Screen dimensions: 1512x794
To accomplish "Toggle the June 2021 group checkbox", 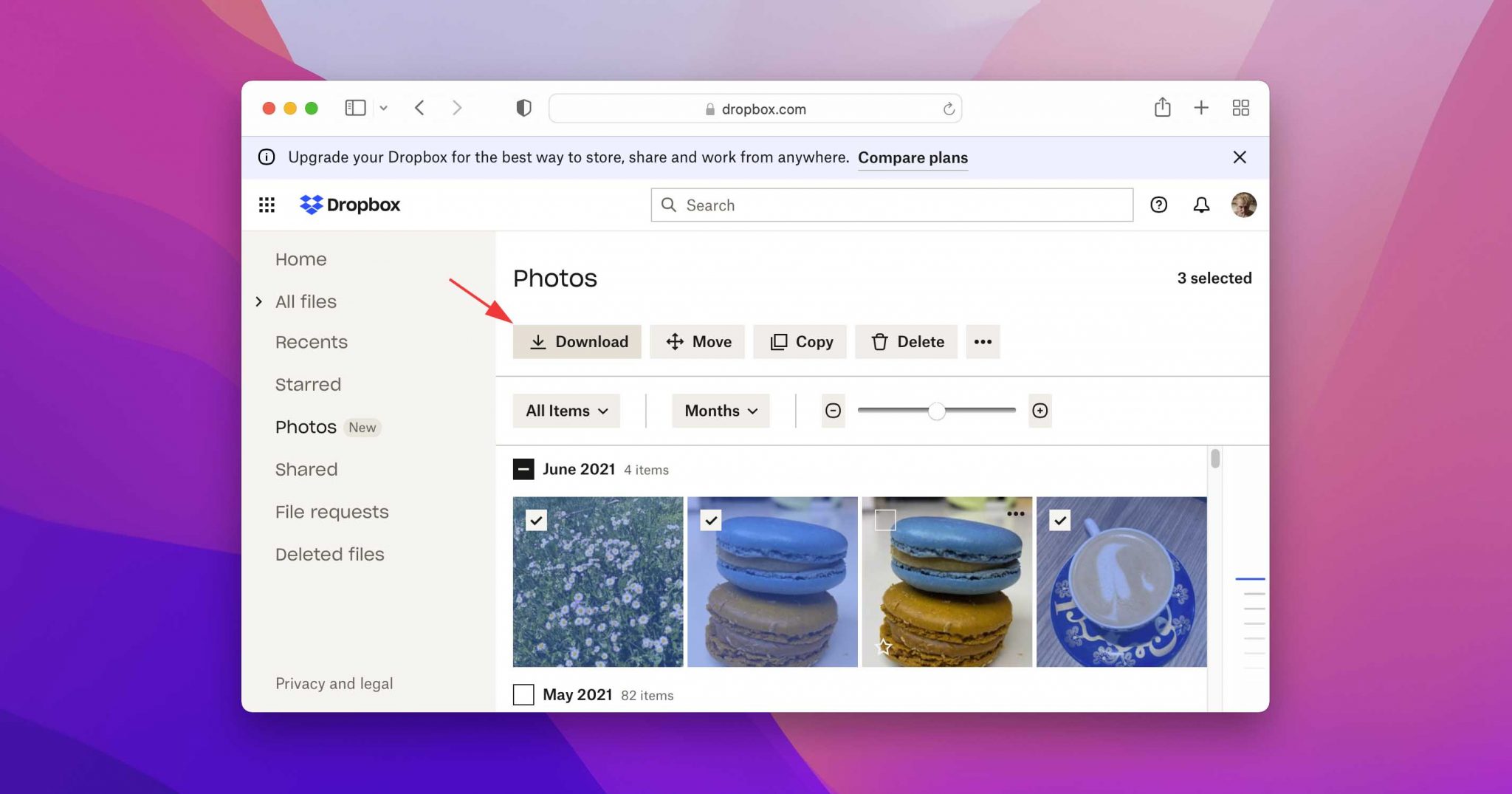I will (x=523, y=469).
